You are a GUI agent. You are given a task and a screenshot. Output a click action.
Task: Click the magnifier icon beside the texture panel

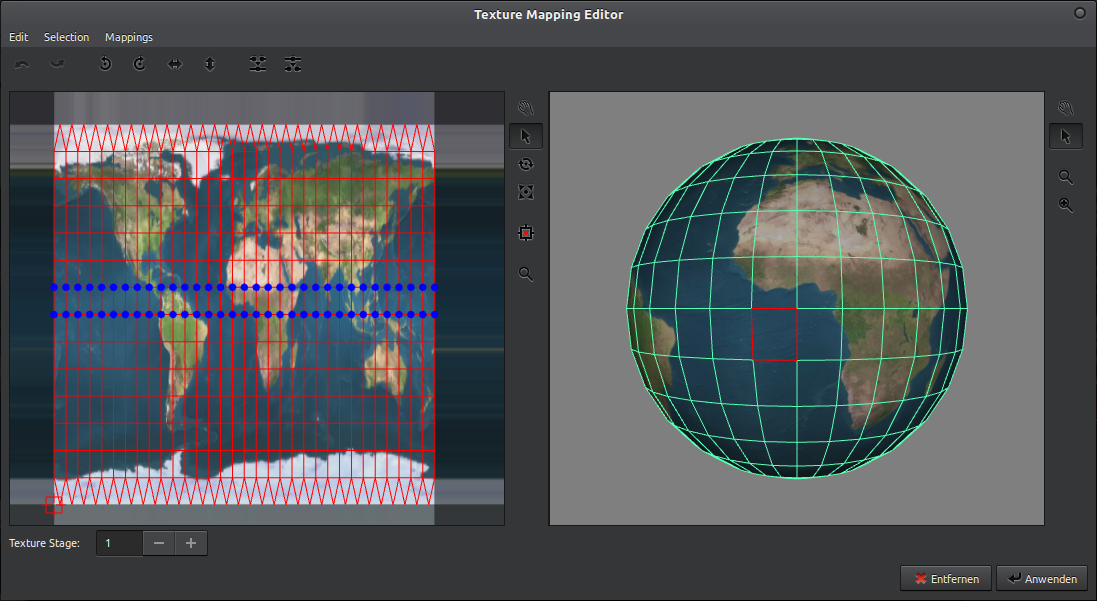(525, 274)
